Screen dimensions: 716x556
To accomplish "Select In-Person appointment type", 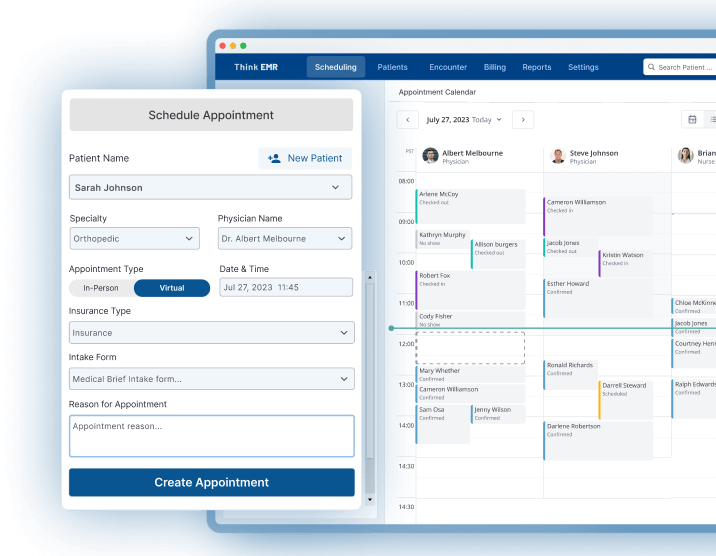I will [x=101, y=288].
